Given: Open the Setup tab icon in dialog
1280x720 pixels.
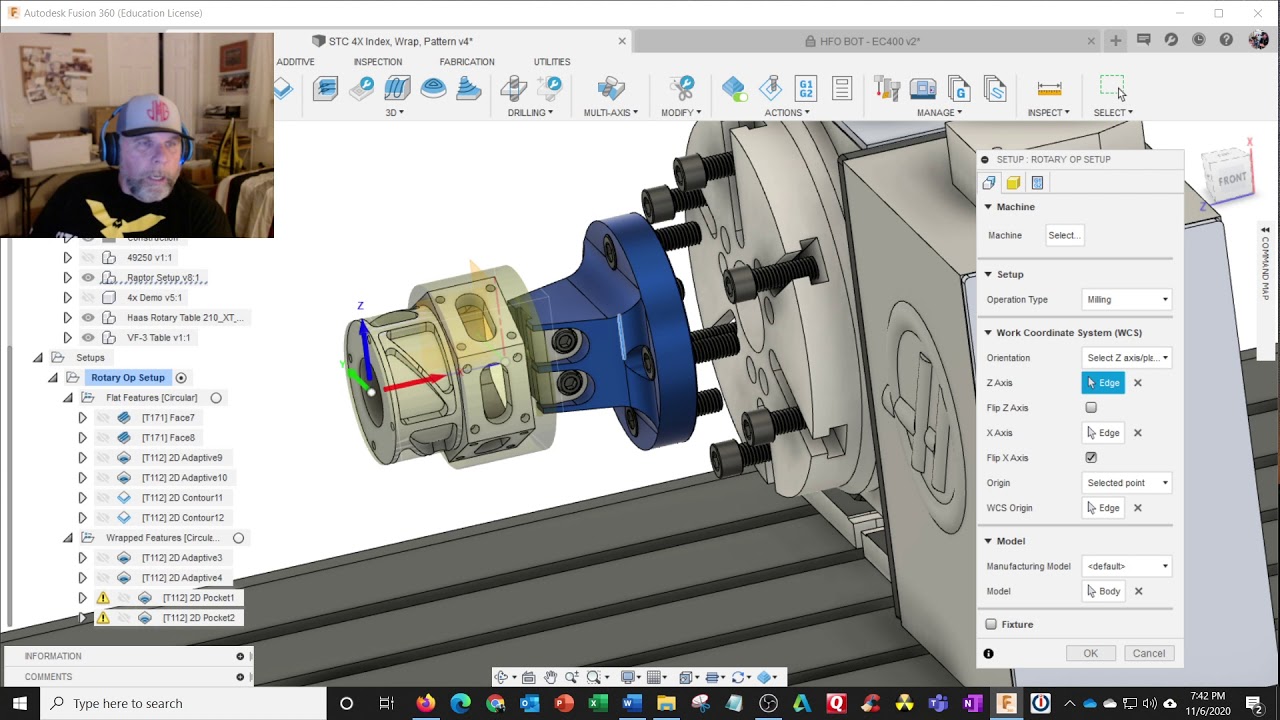Looking at the screenshot, I should coord(989,183).
